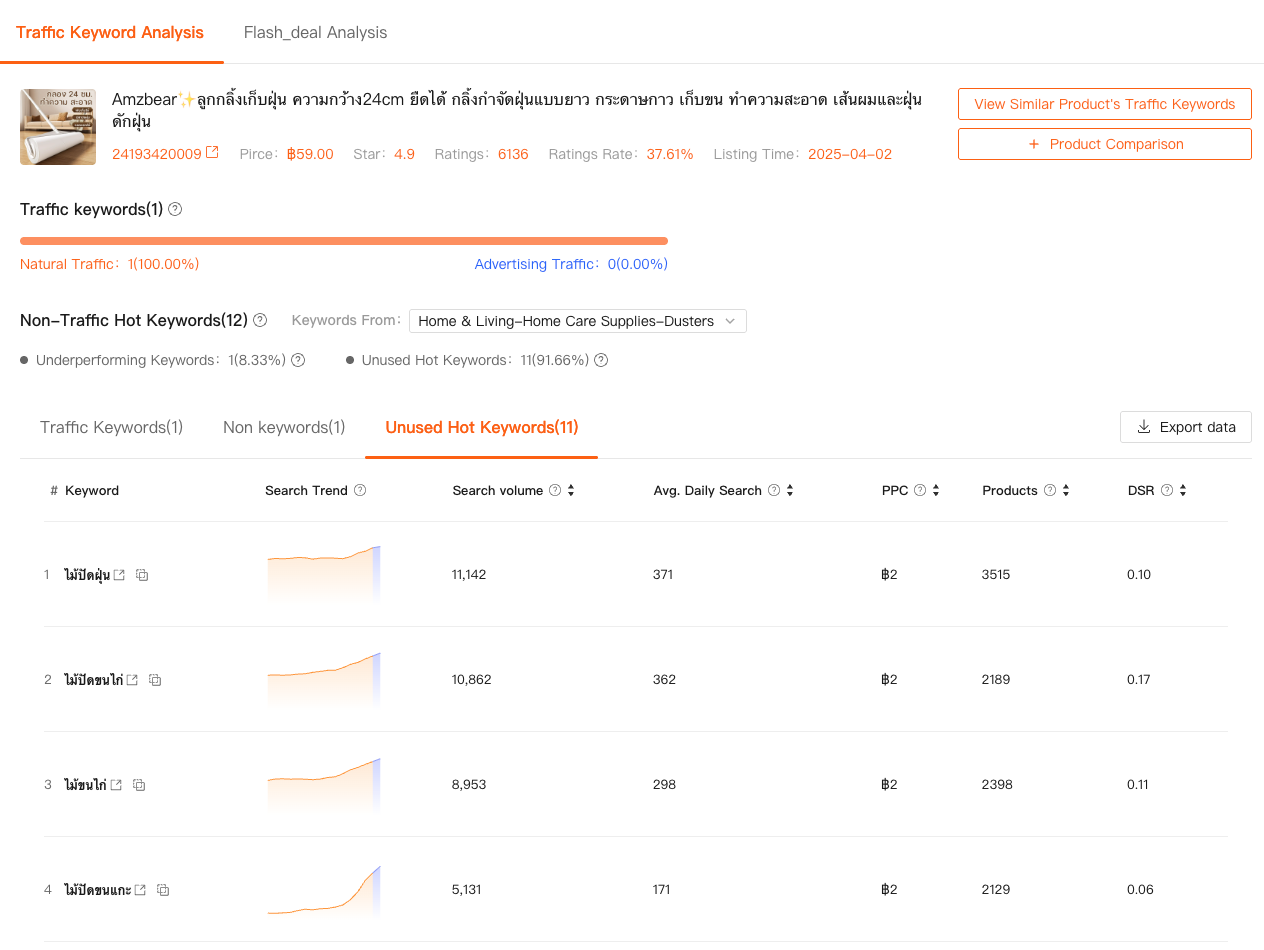Copy the keyword ไม้ปัดขนไก่
This screenshot has height=950, width=1264.
[x=155, y=680]
